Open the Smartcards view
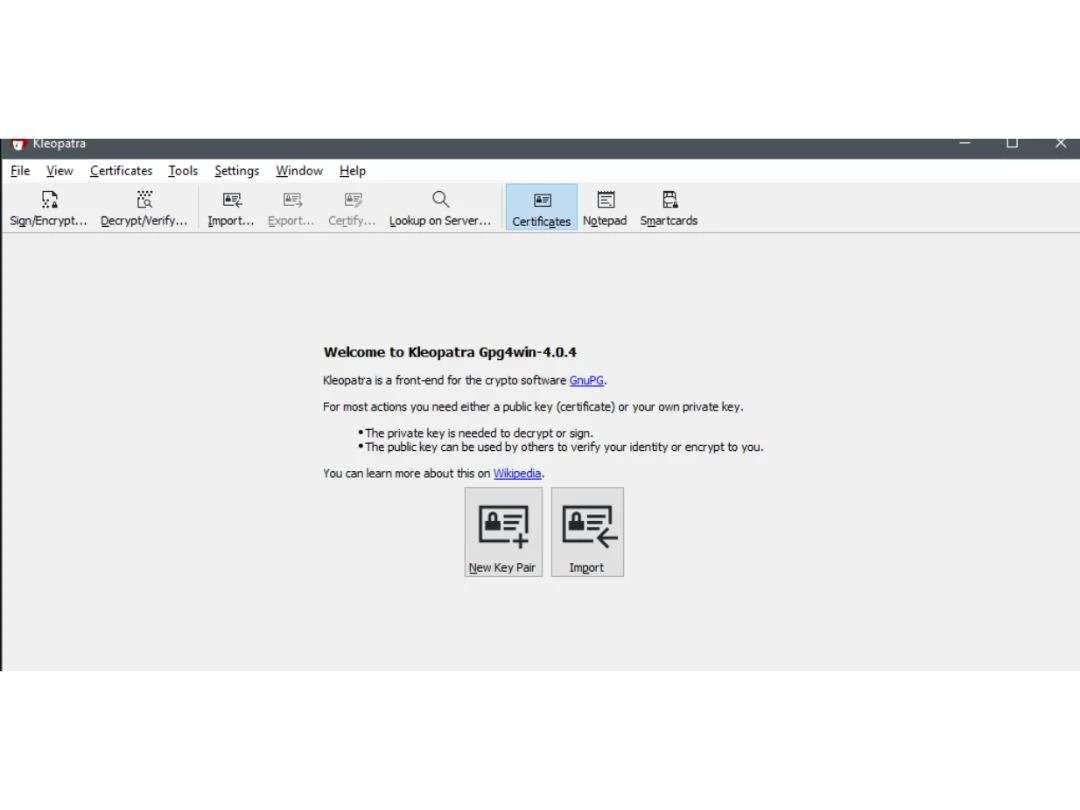The height and width of the screenshot is (810, 1080). (668, 207)
